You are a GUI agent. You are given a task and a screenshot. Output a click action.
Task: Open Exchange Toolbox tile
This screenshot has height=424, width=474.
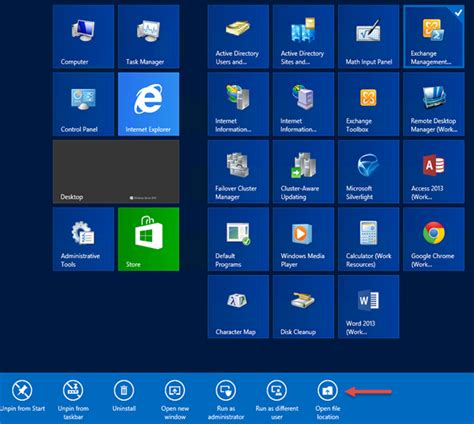(369, 104)
